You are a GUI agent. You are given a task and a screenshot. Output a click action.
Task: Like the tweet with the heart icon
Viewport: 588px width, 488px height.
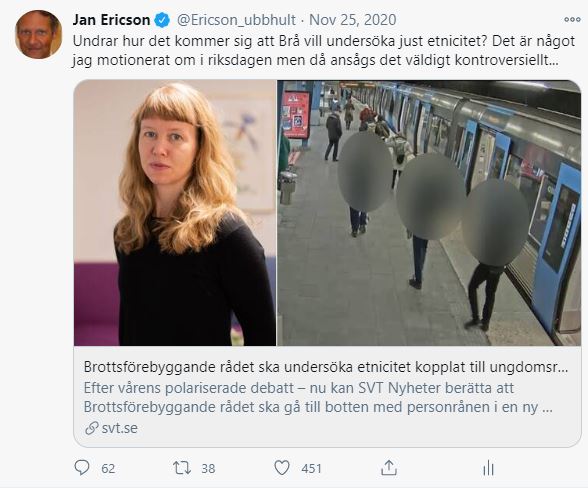coord(282,468)
